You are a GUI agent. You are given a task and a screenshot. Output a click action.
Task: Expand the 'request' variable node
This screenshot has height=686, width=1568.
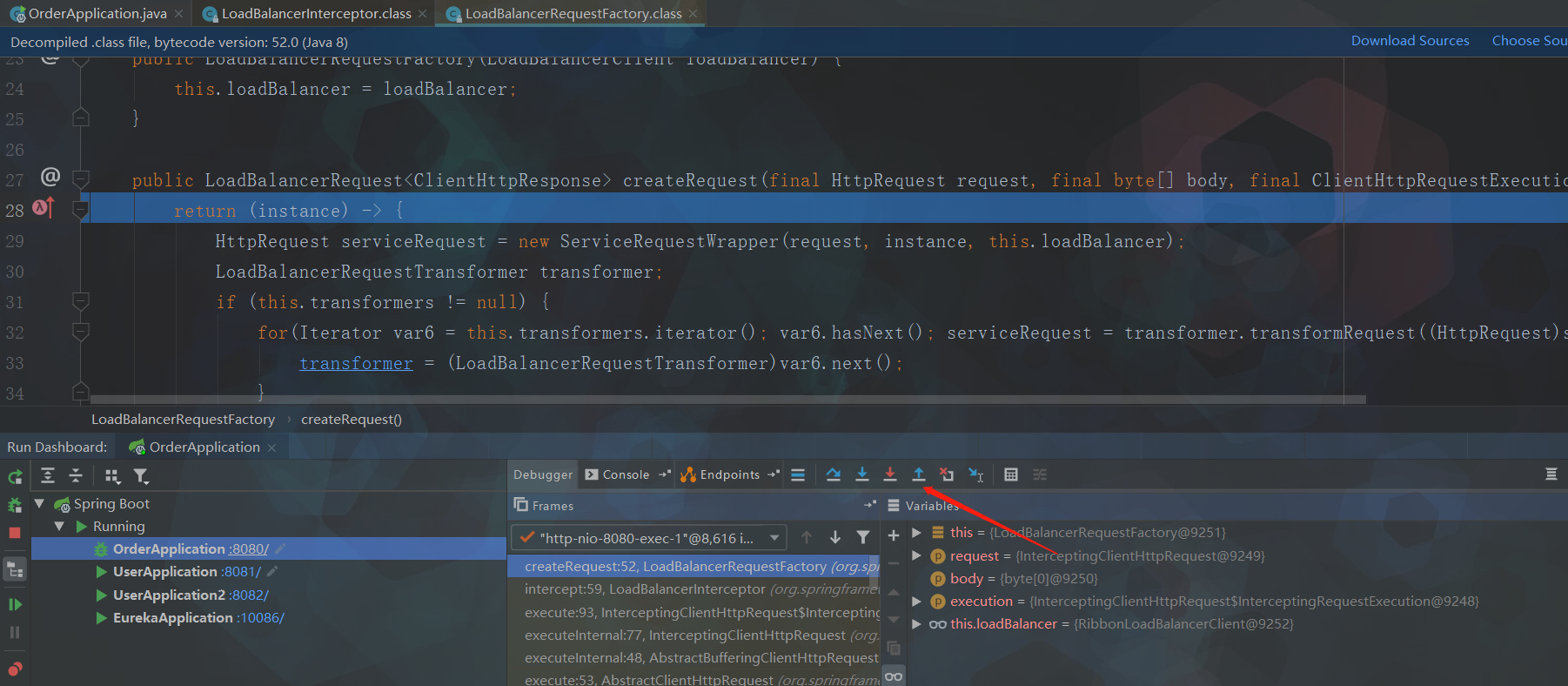point(916,555)
